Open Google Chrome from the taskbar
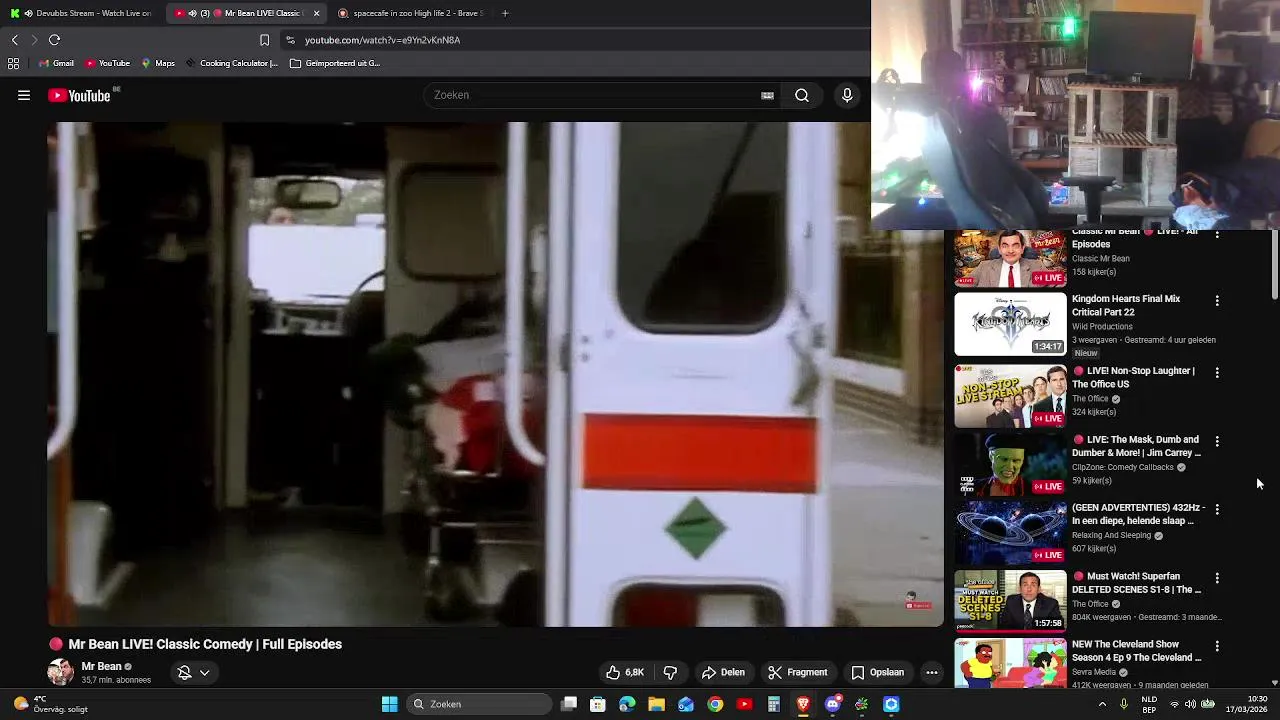The width and height of the screenshot is (1280, 720). (x=715, y=704)
